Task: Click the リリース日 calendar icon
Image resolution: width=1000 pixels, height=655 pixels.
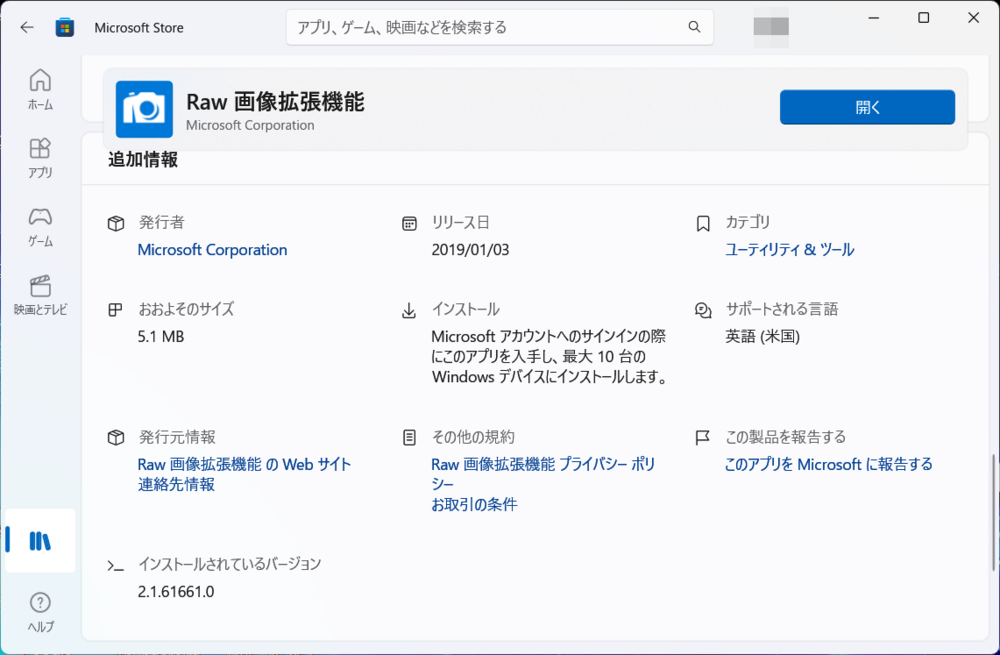Action: [x=409, y=223]
